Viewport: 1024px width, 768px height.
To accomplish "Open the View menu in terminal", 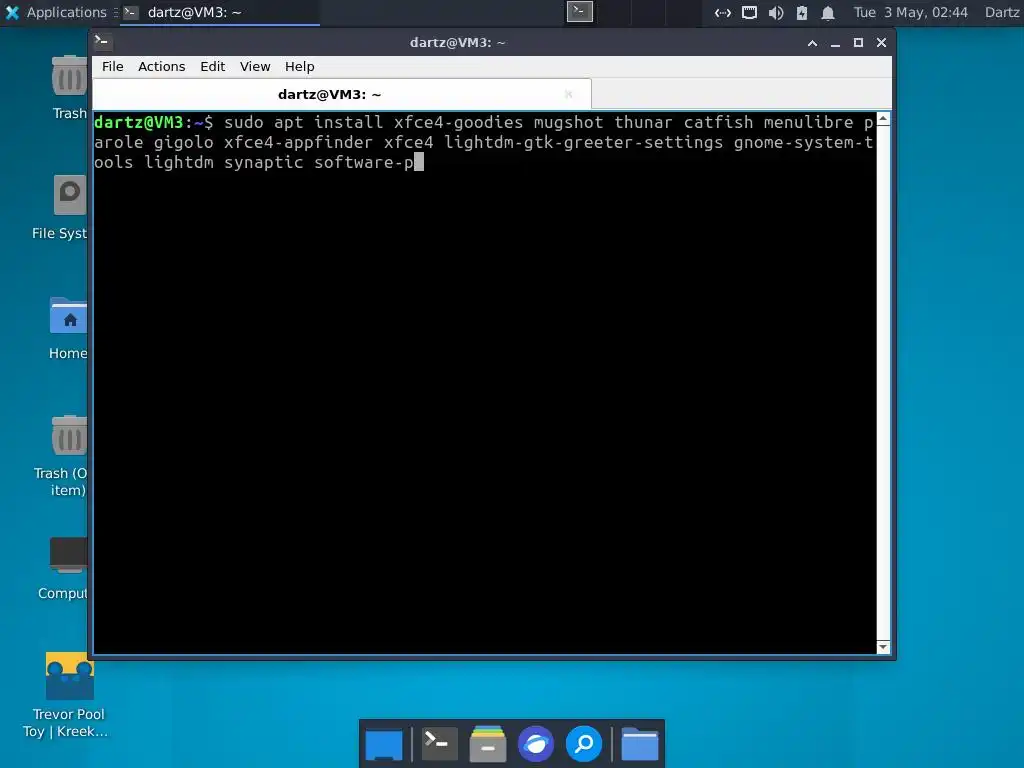I will click(x=255, y=67).
